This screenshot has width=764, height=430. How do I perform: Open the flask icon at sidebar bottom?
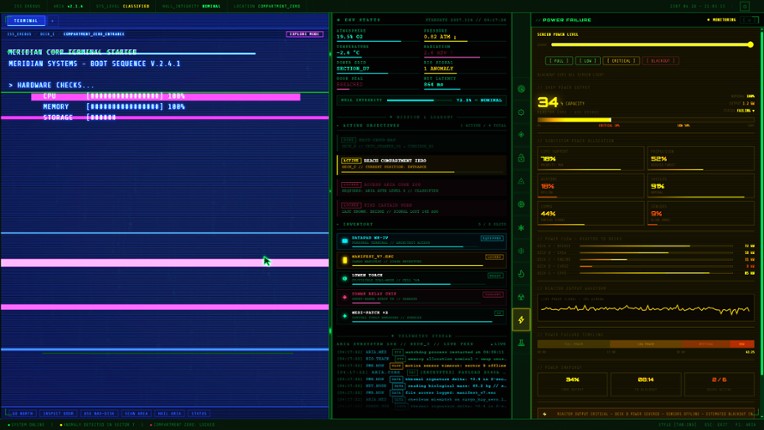click(521, 343)
